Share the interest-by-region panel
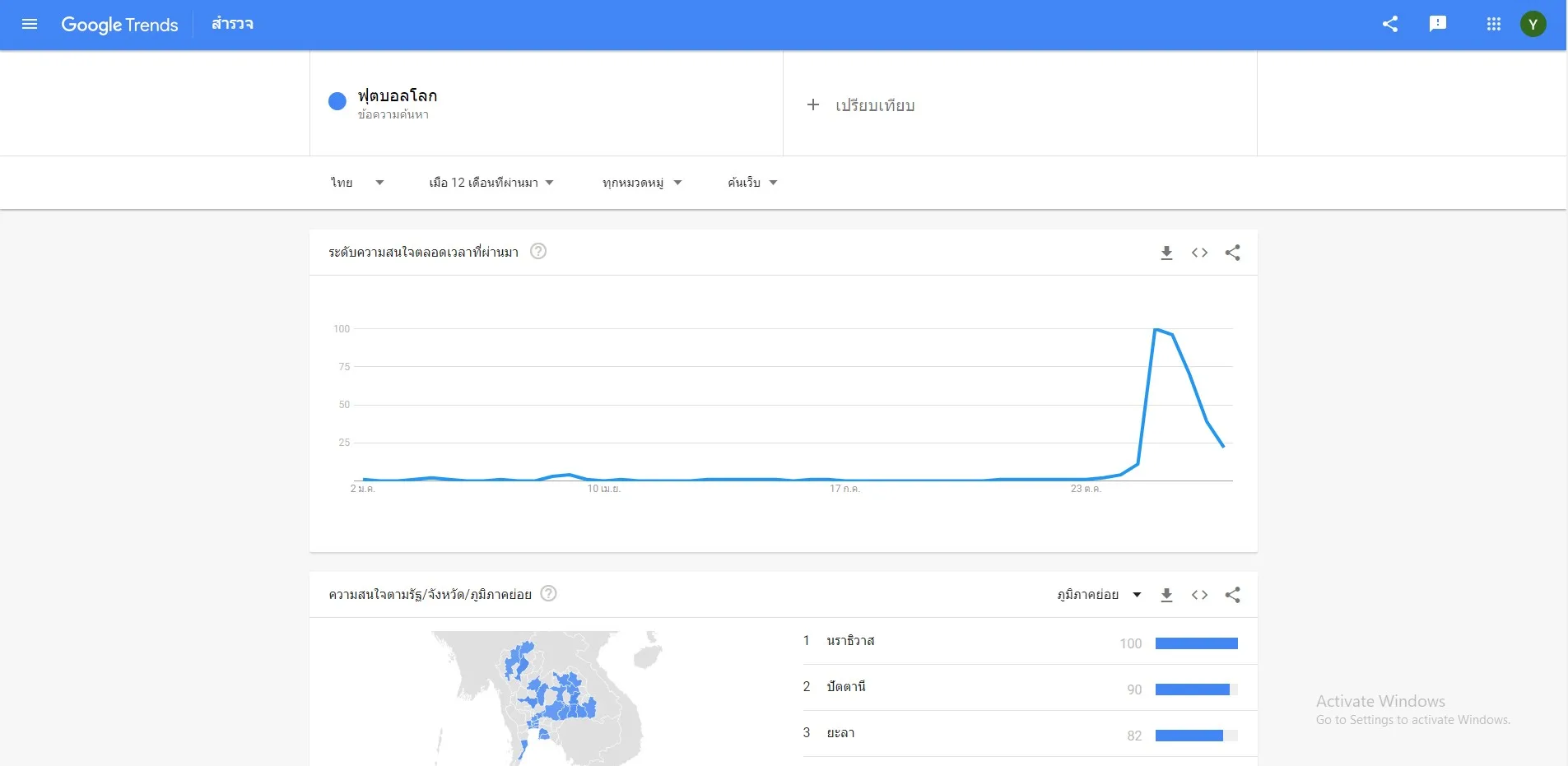This screenshot has height=766, width=1568. (x=1232, y=594)
